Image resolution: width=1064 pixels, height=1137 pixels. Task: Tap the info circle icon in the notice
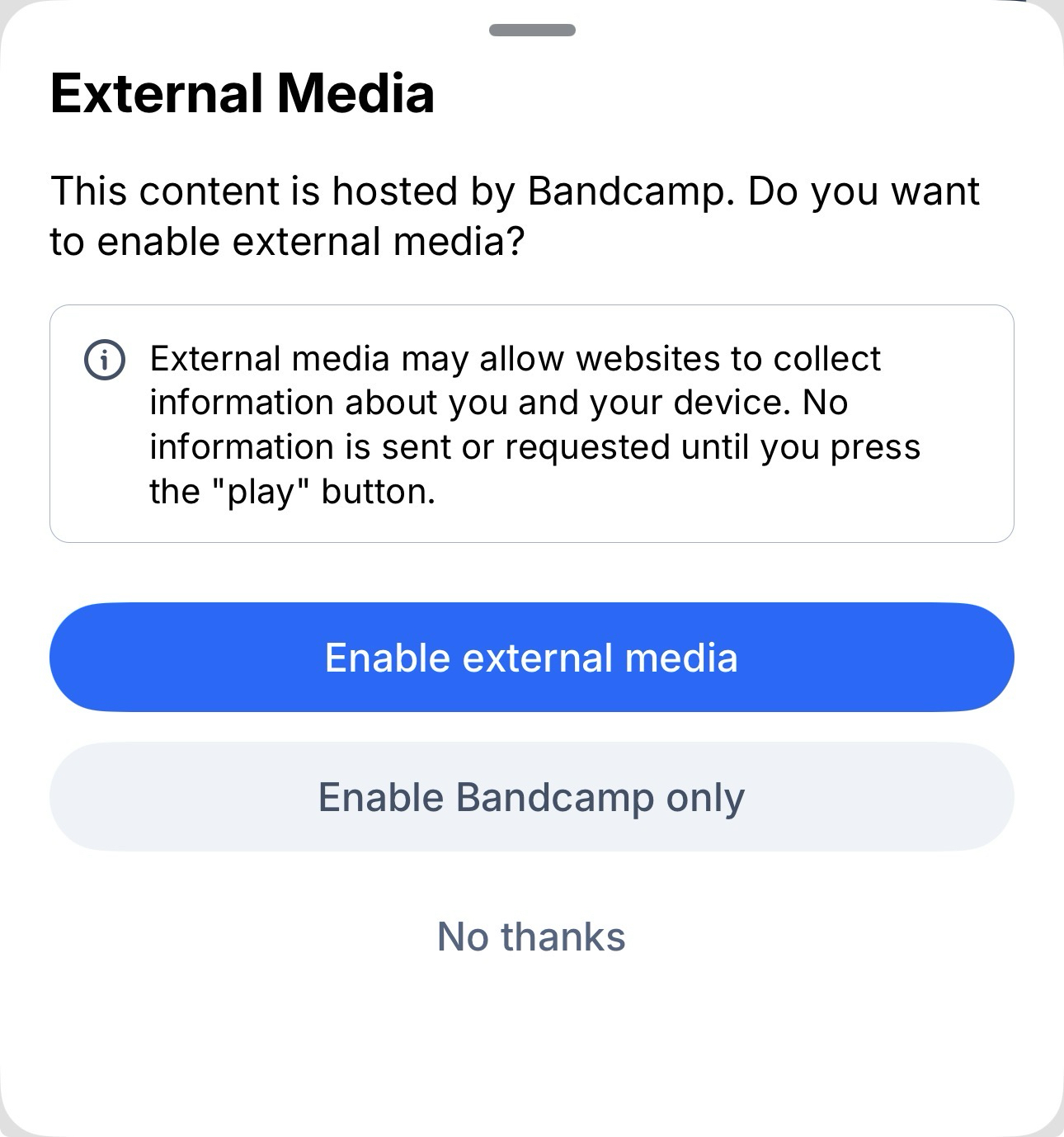[105, 361]
